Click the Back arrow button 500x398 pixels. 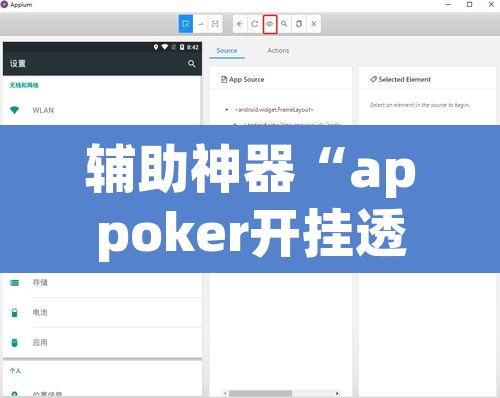[x=240, y=24]
